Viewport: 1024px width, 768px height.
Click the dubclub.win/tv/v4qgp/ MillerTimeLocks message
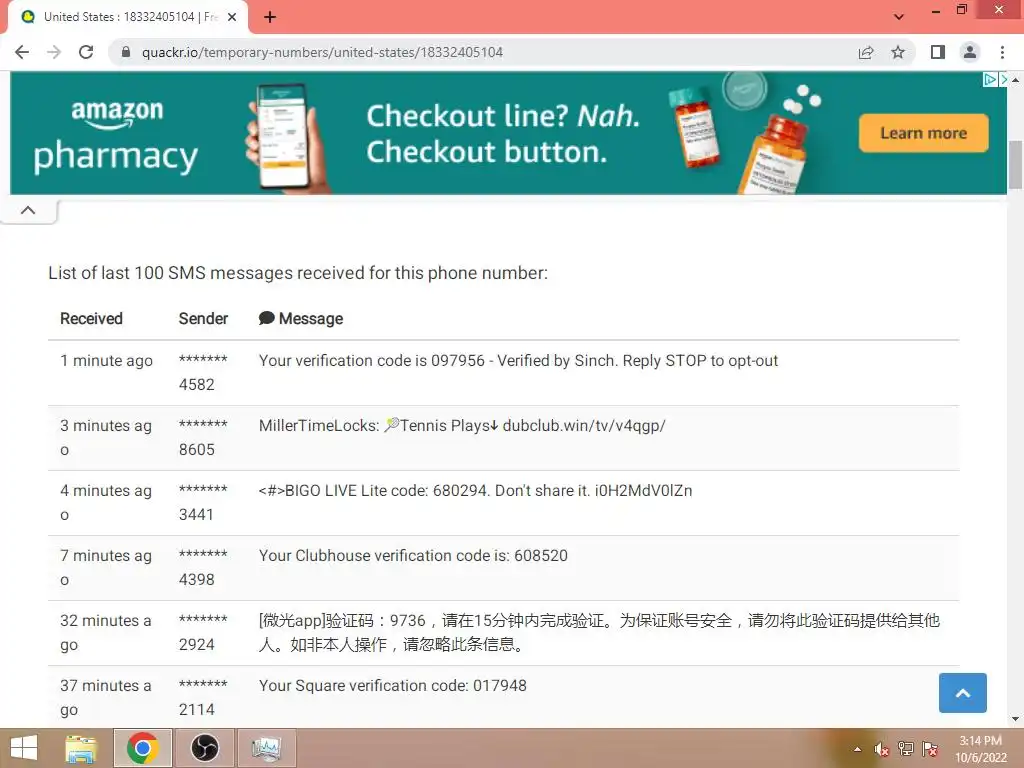462,426
